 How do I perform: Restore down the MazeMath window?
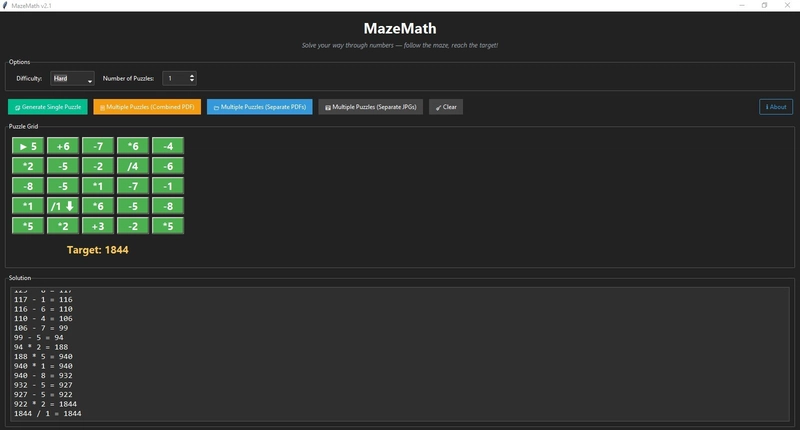[x=764, y=6]
